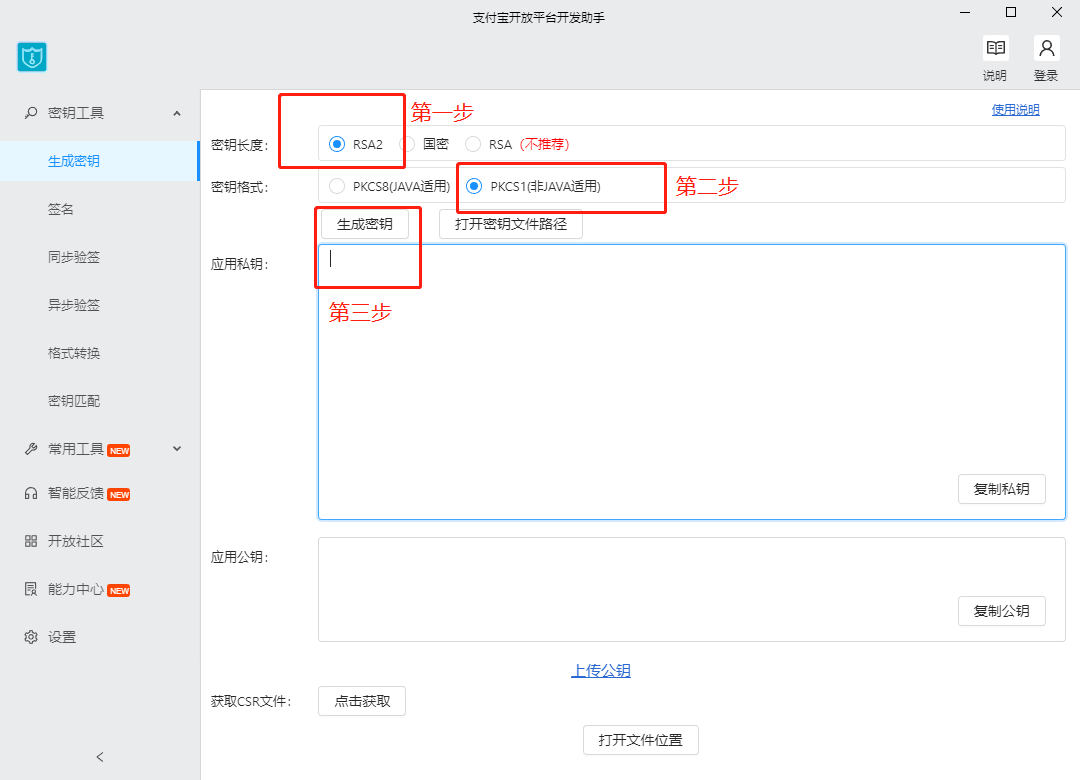Switch to the 签名 menu item
1080x780 pixels.
[61, 209]
